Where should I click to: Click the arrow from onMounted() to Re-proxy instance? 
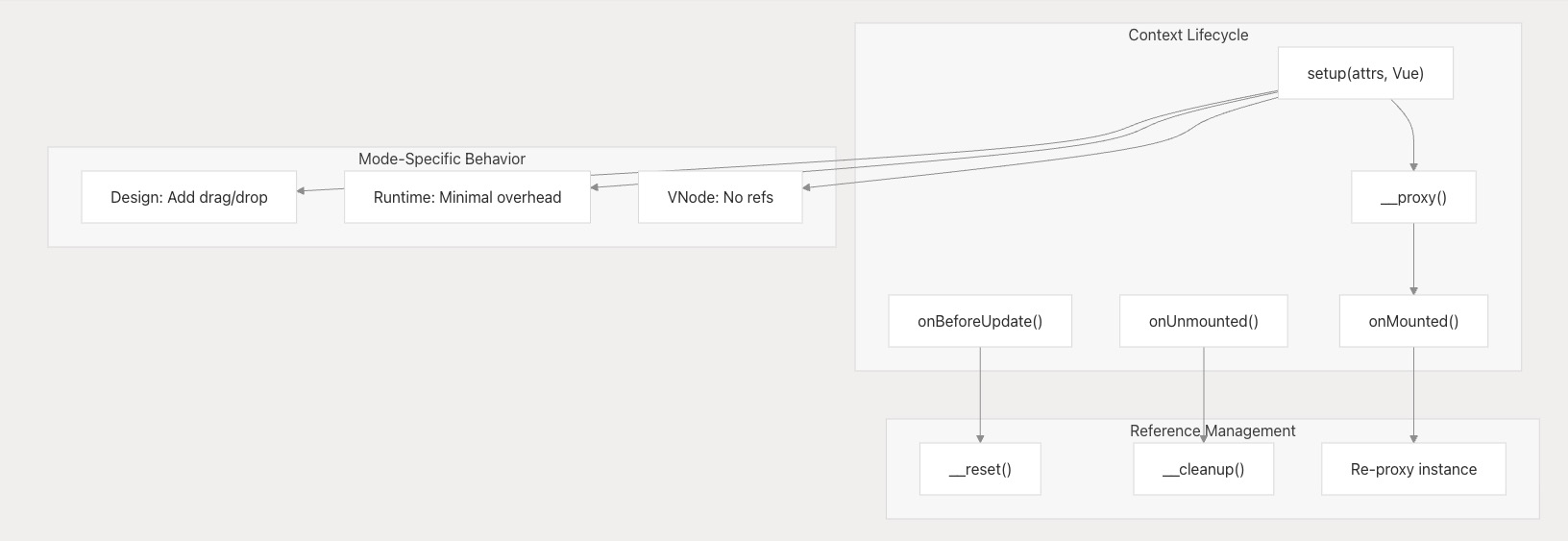click(x=1413, y=392)
